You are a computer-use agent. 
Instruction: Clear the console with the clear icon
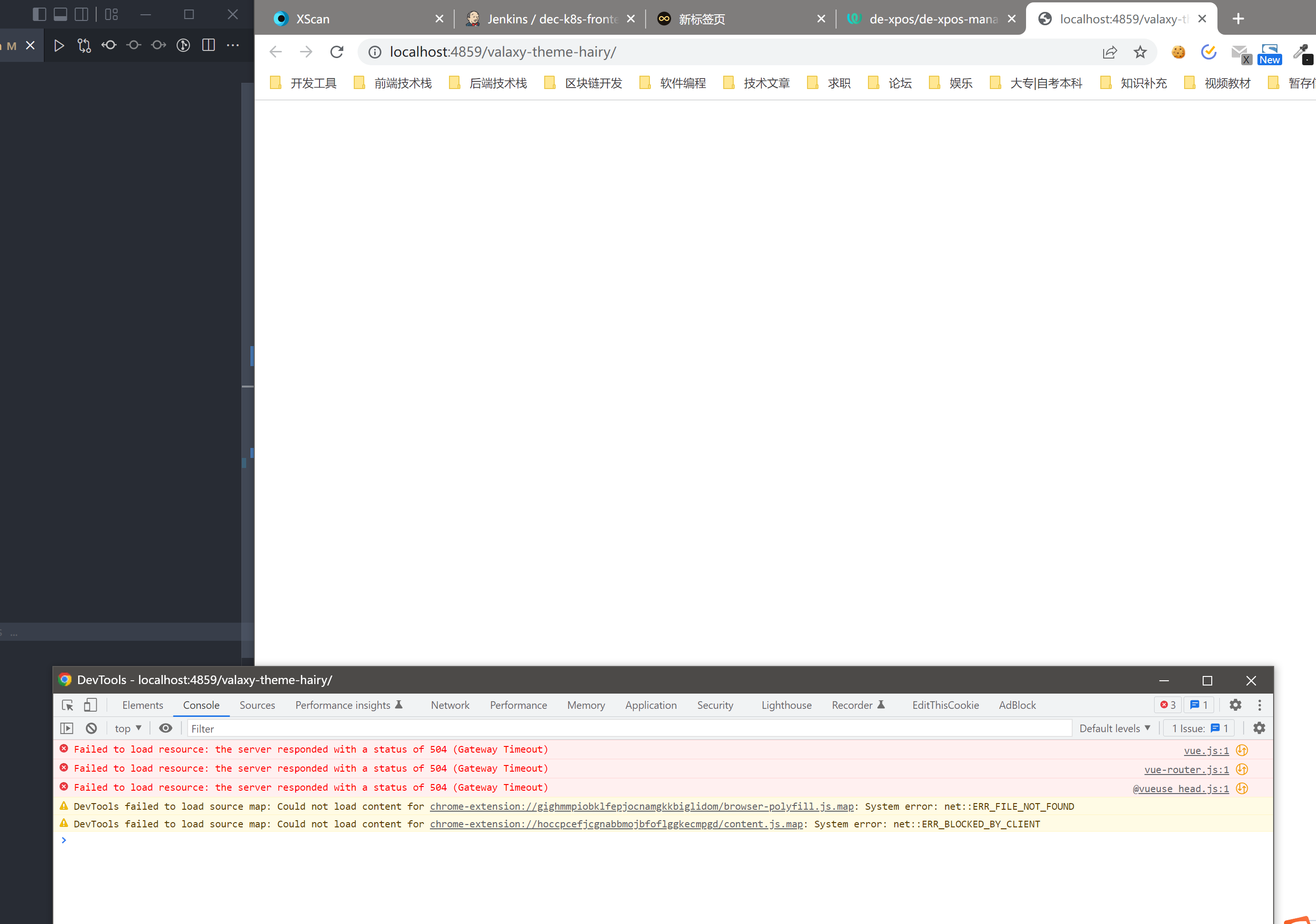(x=91, y=728)
